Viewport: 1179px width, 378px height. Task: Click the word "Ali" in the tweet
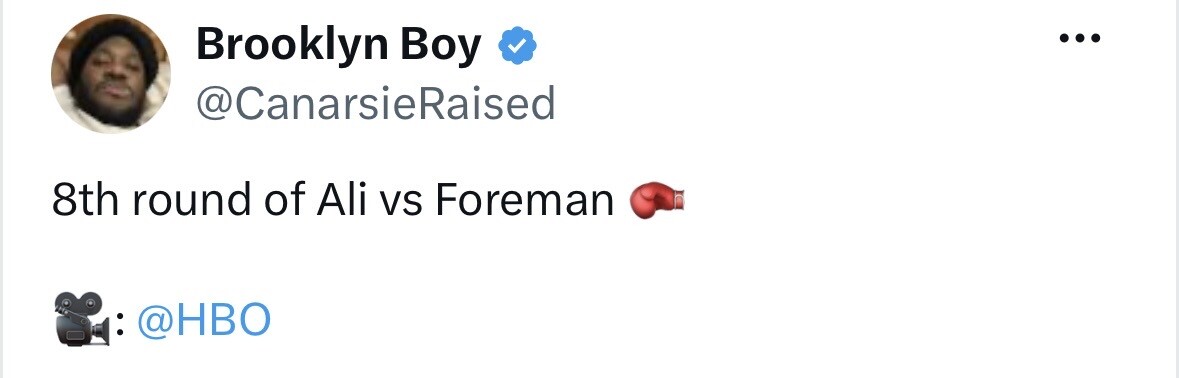(335, 201)
